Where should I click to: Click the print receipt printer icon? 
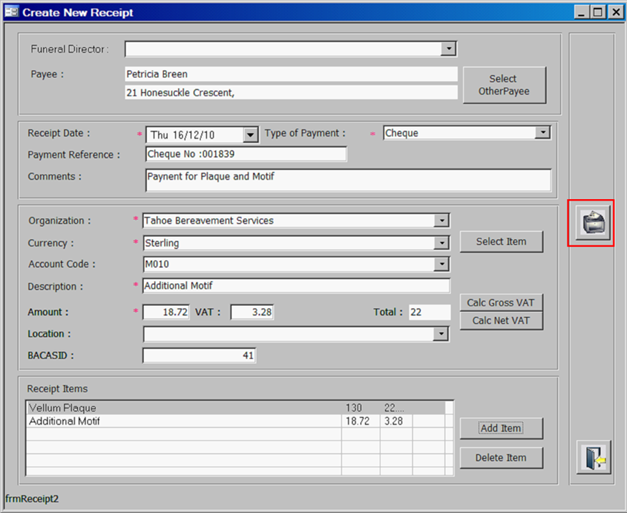coord(593,223)
